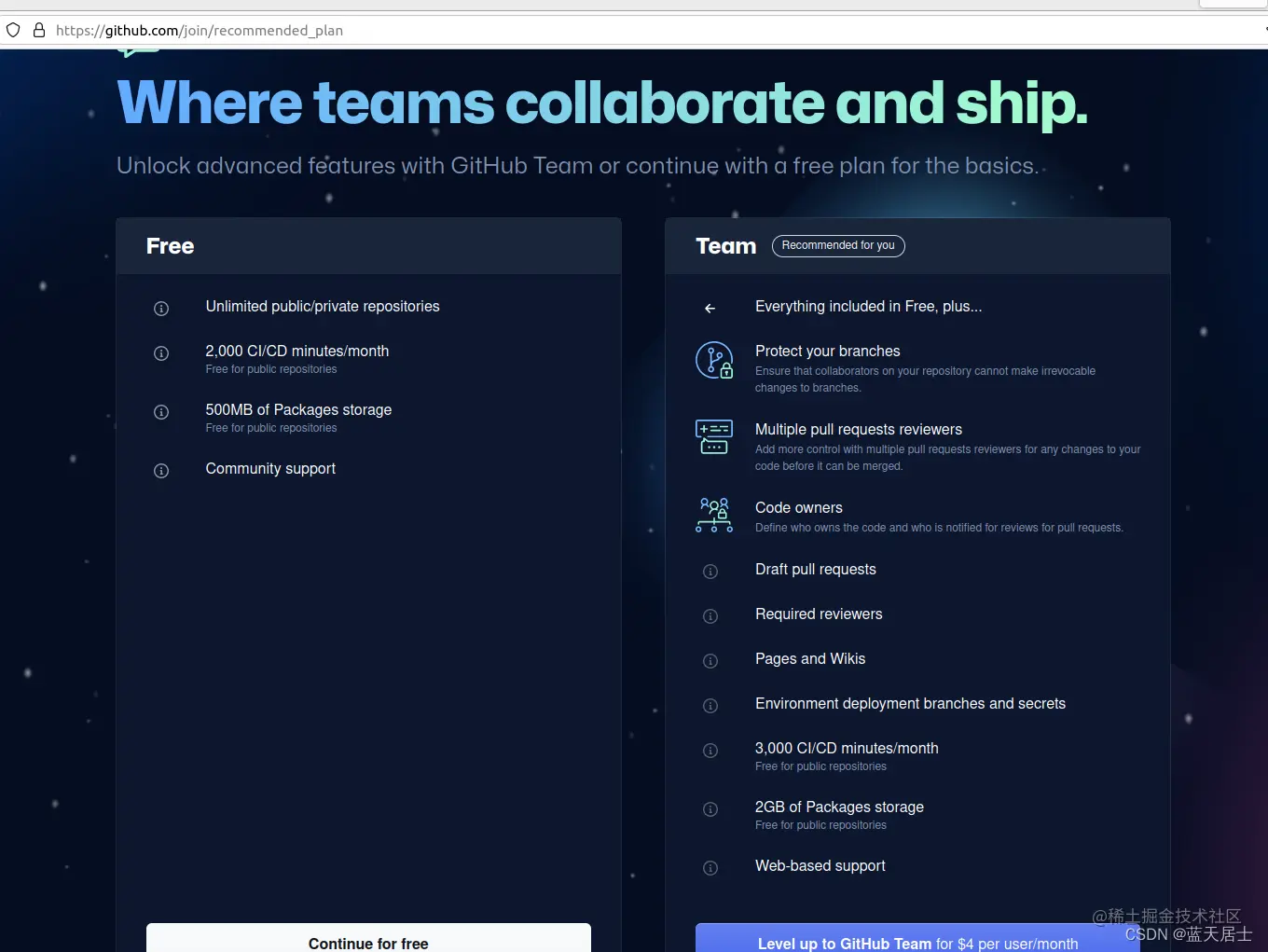The height and width of the screenshot is (952, 1268).
Task: Click the Continue for free button
Action: (368, 938)
